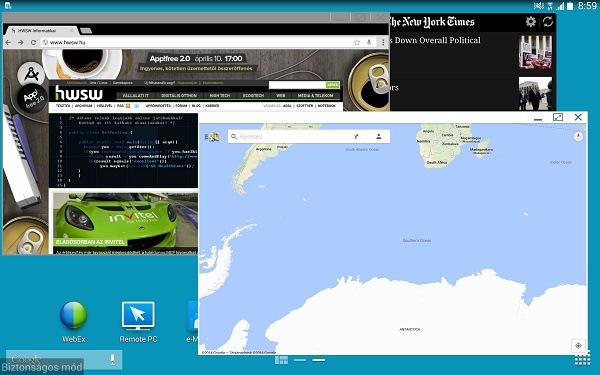Bookmark the page with the star icon
The width and height of the screenshot is (600, 375).
click(x=357, y=42)
